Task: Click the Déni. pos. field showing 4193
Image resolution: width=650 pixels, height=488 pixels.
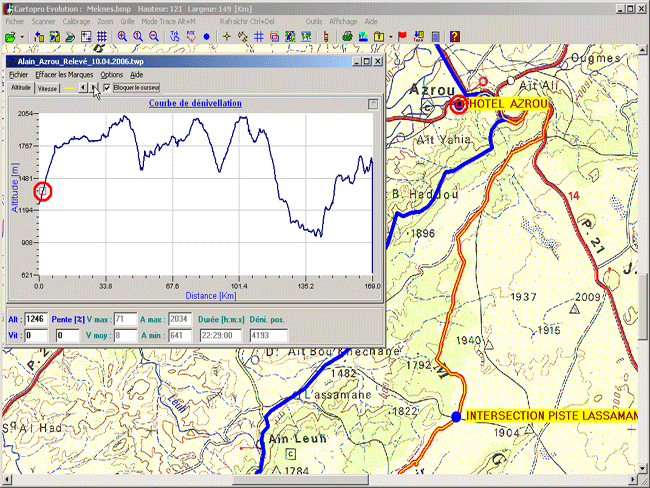Action: click(x=268, y=335)
